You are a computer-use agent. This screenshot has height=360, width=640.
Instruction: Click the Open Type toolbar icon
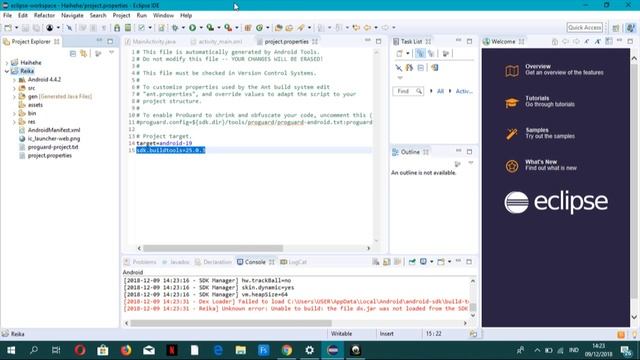pos(278,27)
